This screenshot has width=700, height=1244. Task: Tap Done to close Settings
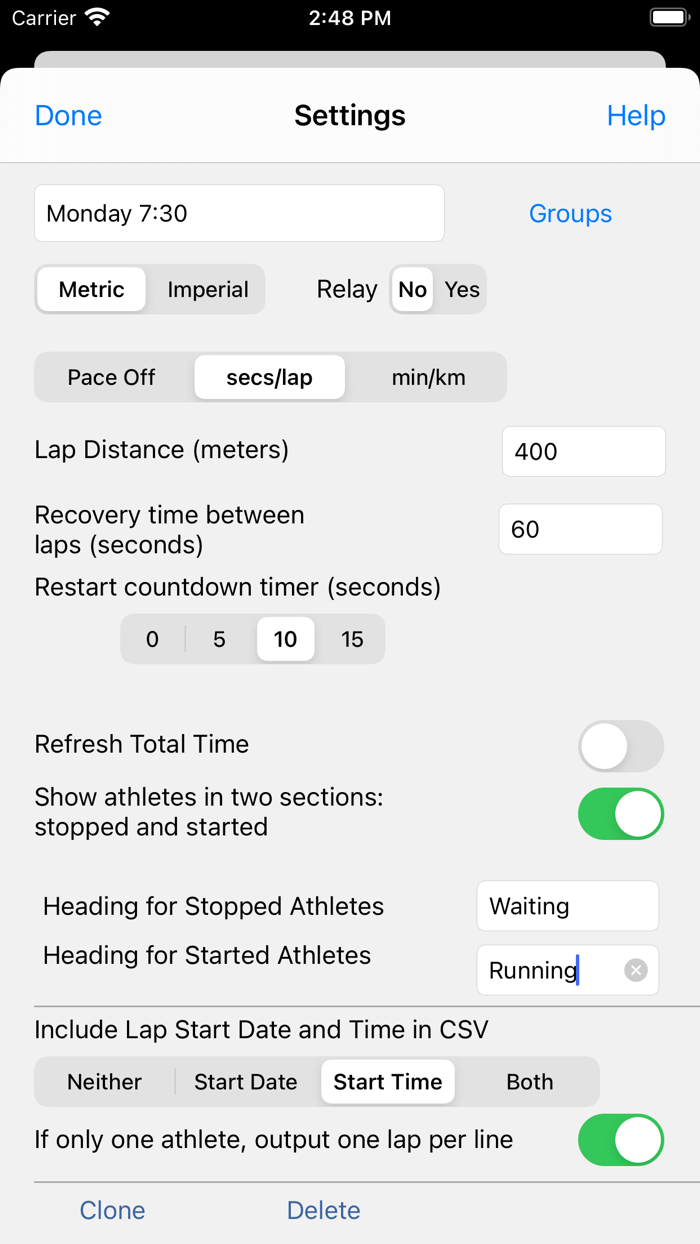click(67, 115)
